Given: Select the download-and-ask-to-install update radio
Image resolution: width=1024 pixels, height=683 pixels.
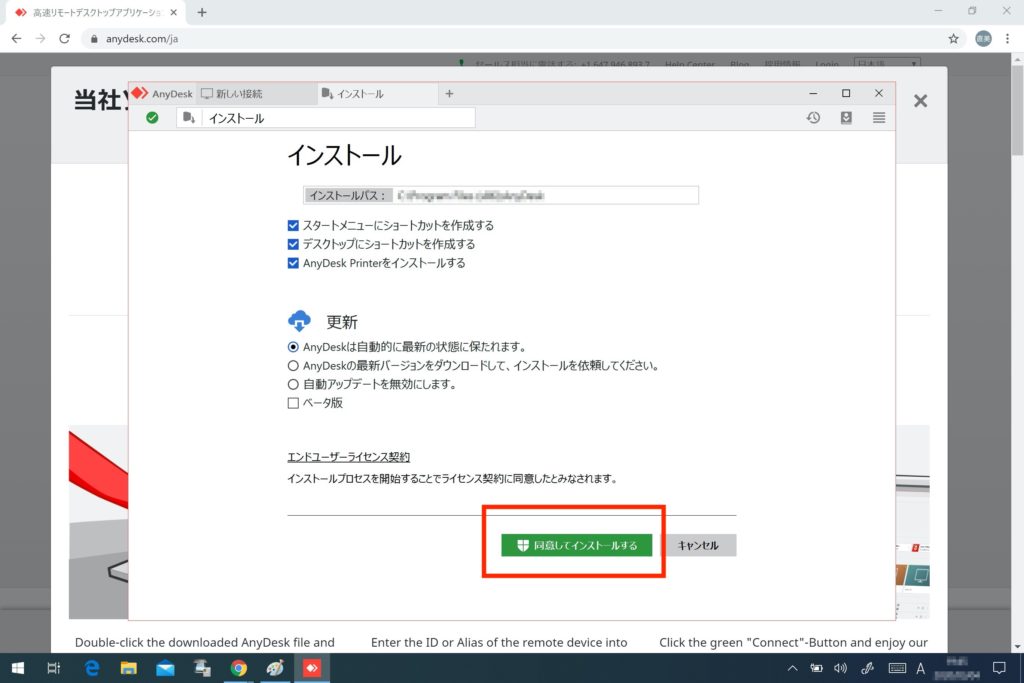Looking at the screenshot, I should tap(293, 366).
